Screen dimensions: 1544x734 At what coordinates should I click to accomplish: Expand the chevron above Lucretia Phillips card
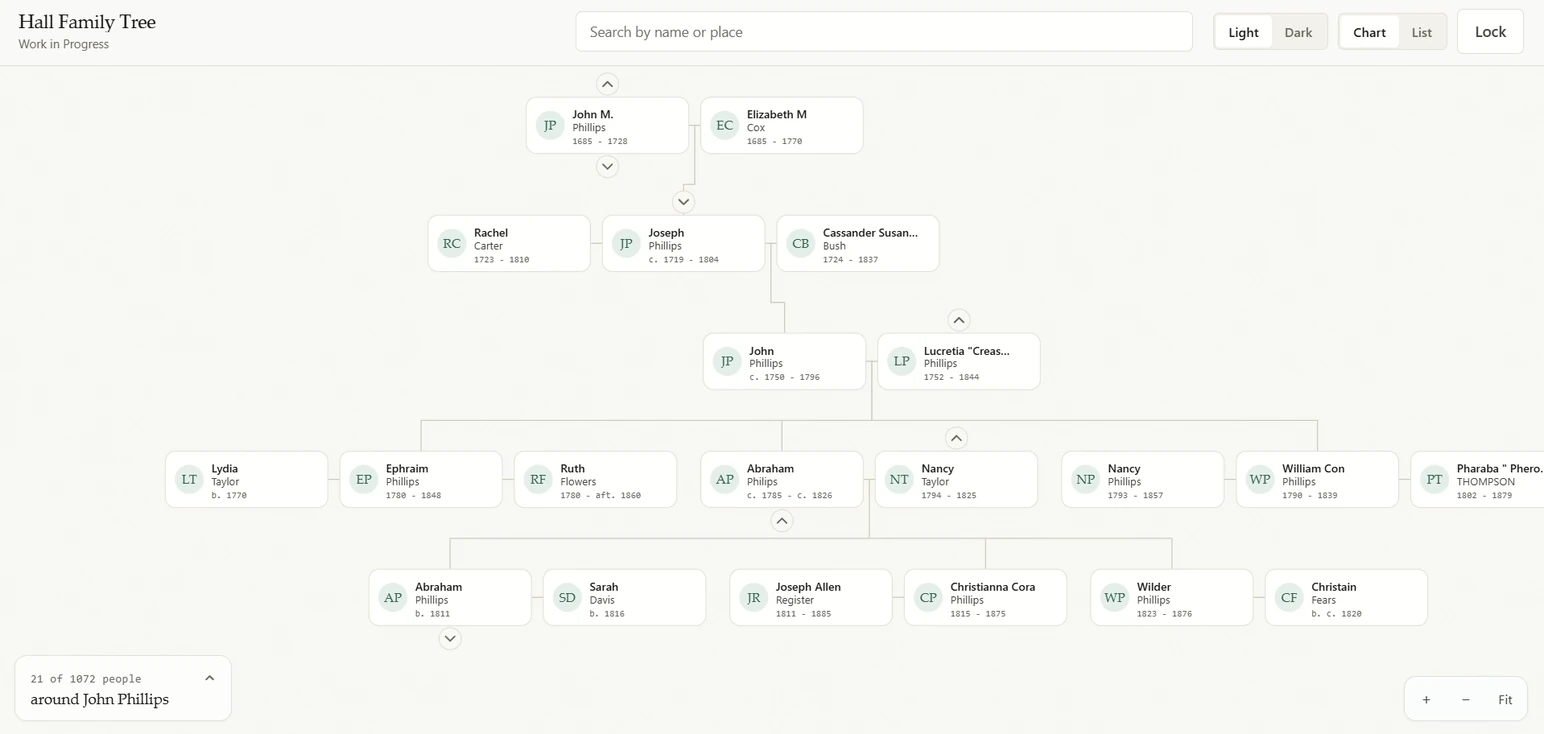[x=958, y=320]
